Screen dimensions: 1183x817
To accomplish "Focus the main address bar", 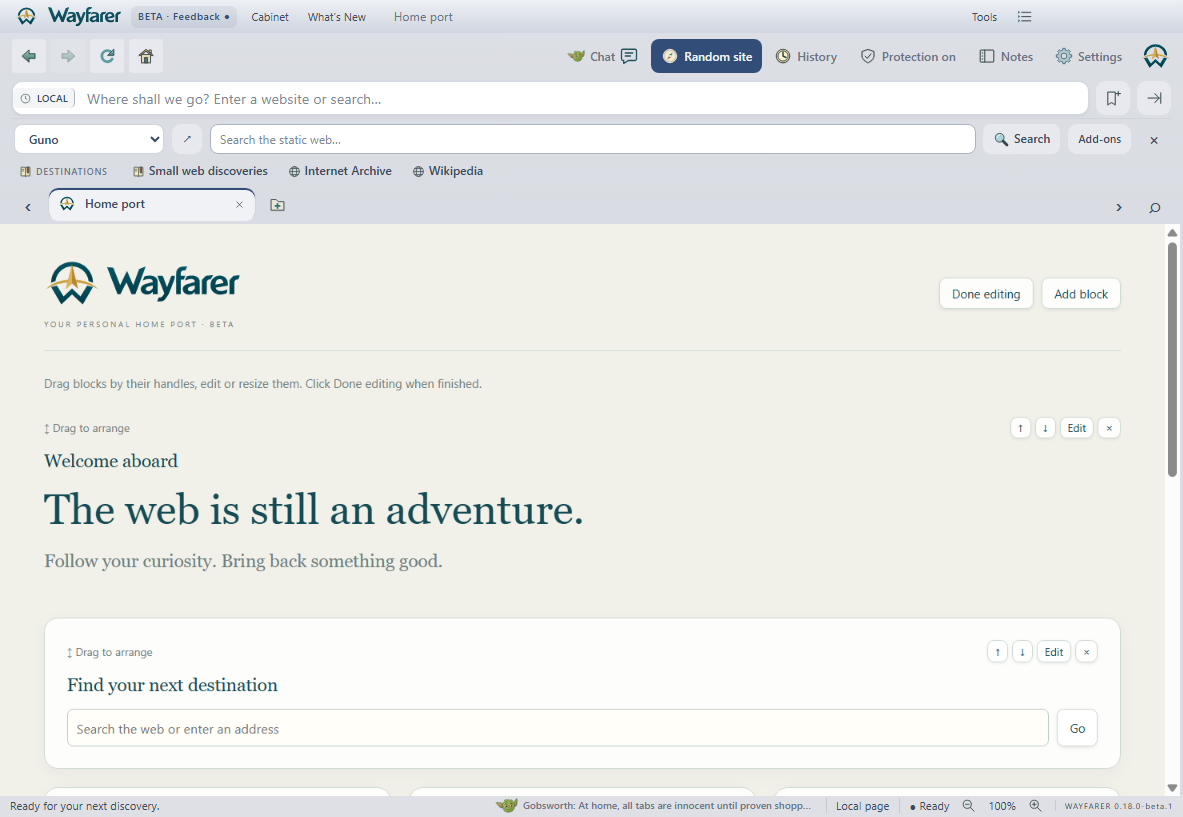I will coord(550,99).
